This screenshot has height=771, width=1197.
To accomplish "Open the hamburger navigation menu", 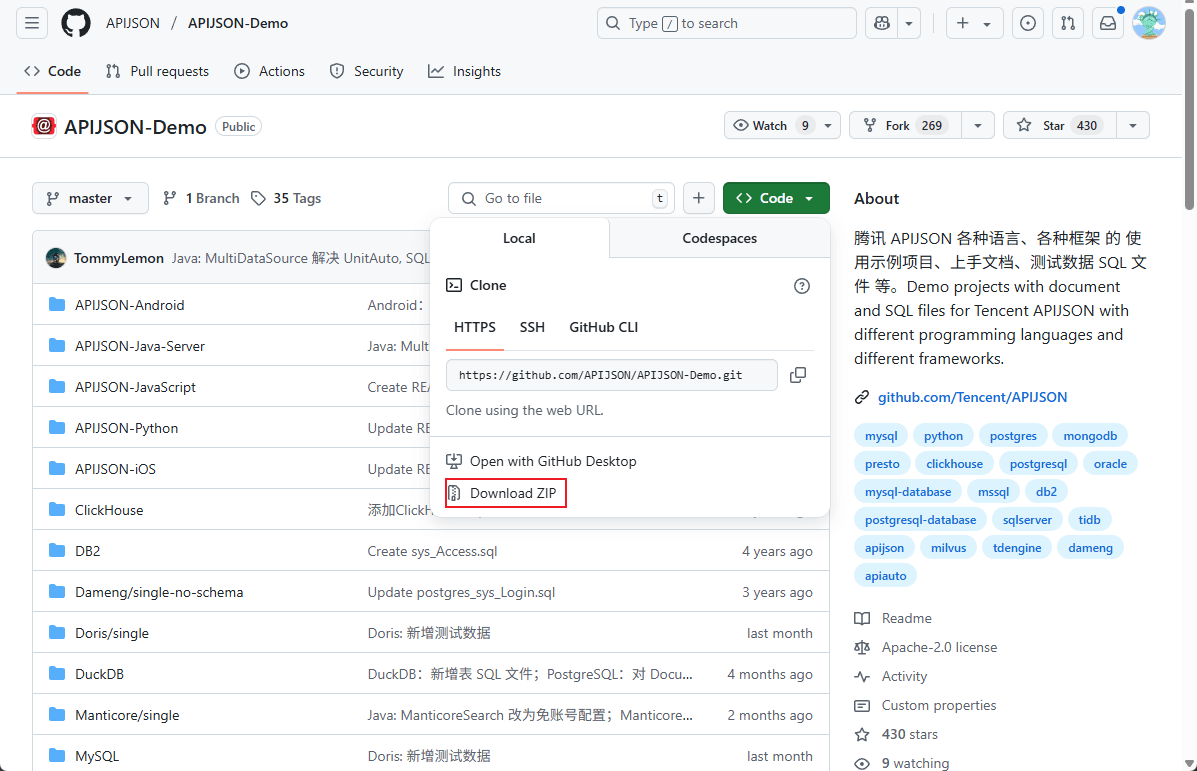I will [x=32, y=23].
